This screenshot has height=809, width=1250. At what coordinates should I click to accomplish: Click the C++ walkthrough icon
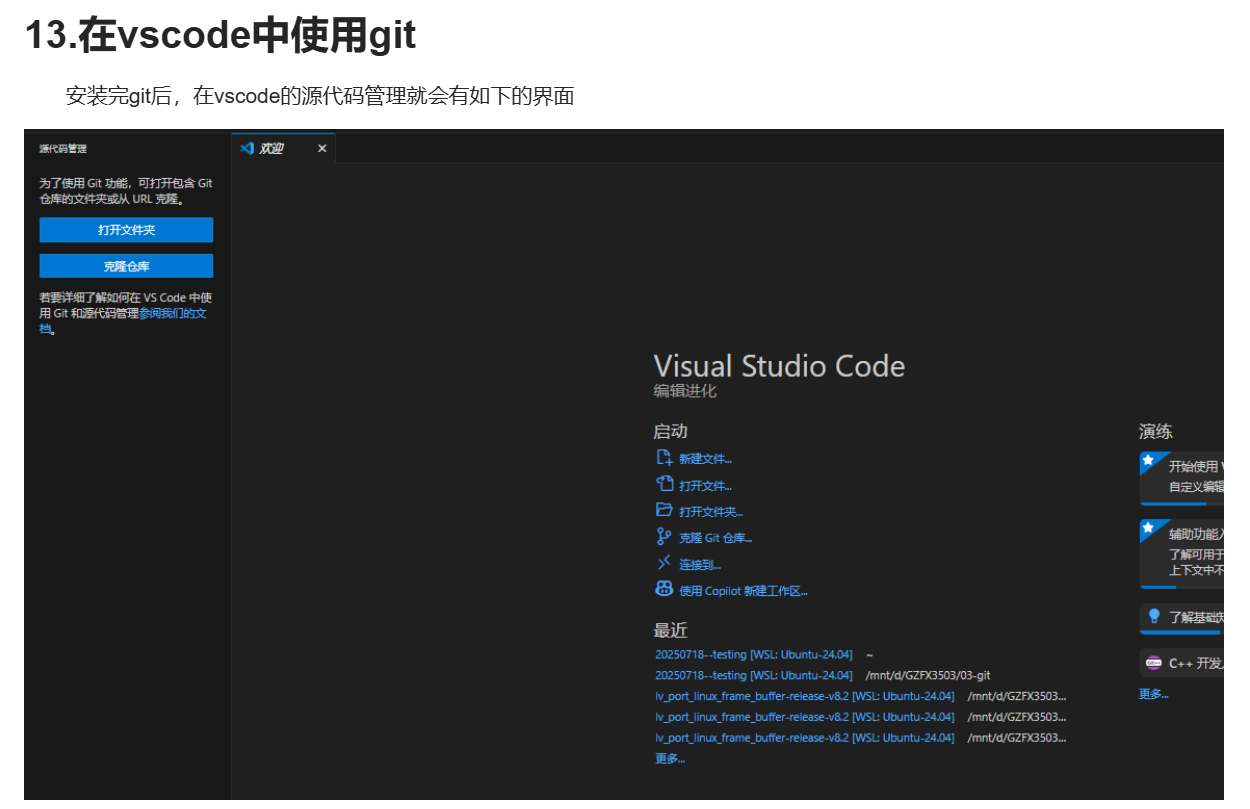pyautogui.click(x=1154, y=662)
